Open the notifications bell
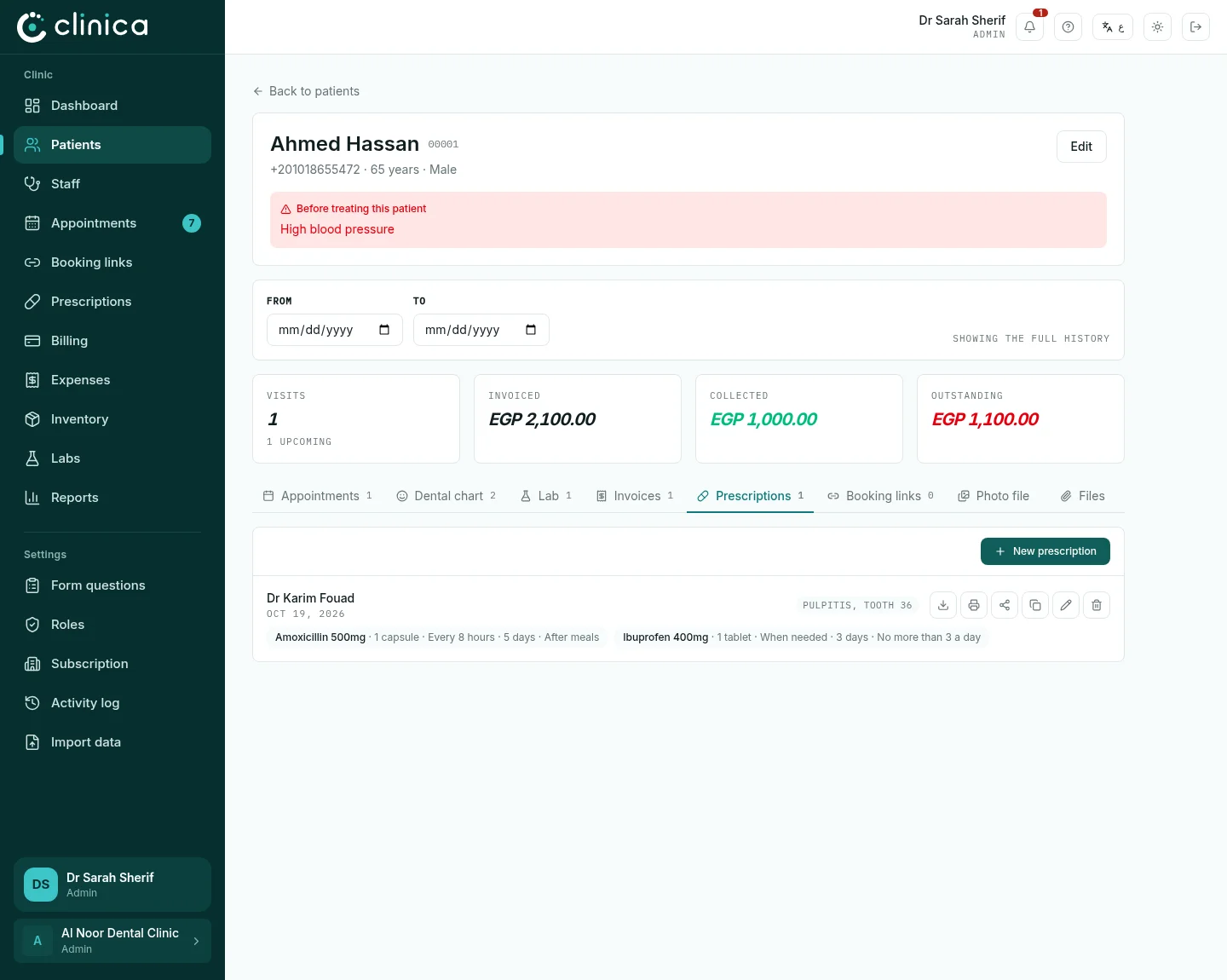Image resolution: width=1227 pixels, height=980 pixels. (x=1029, y=27)
